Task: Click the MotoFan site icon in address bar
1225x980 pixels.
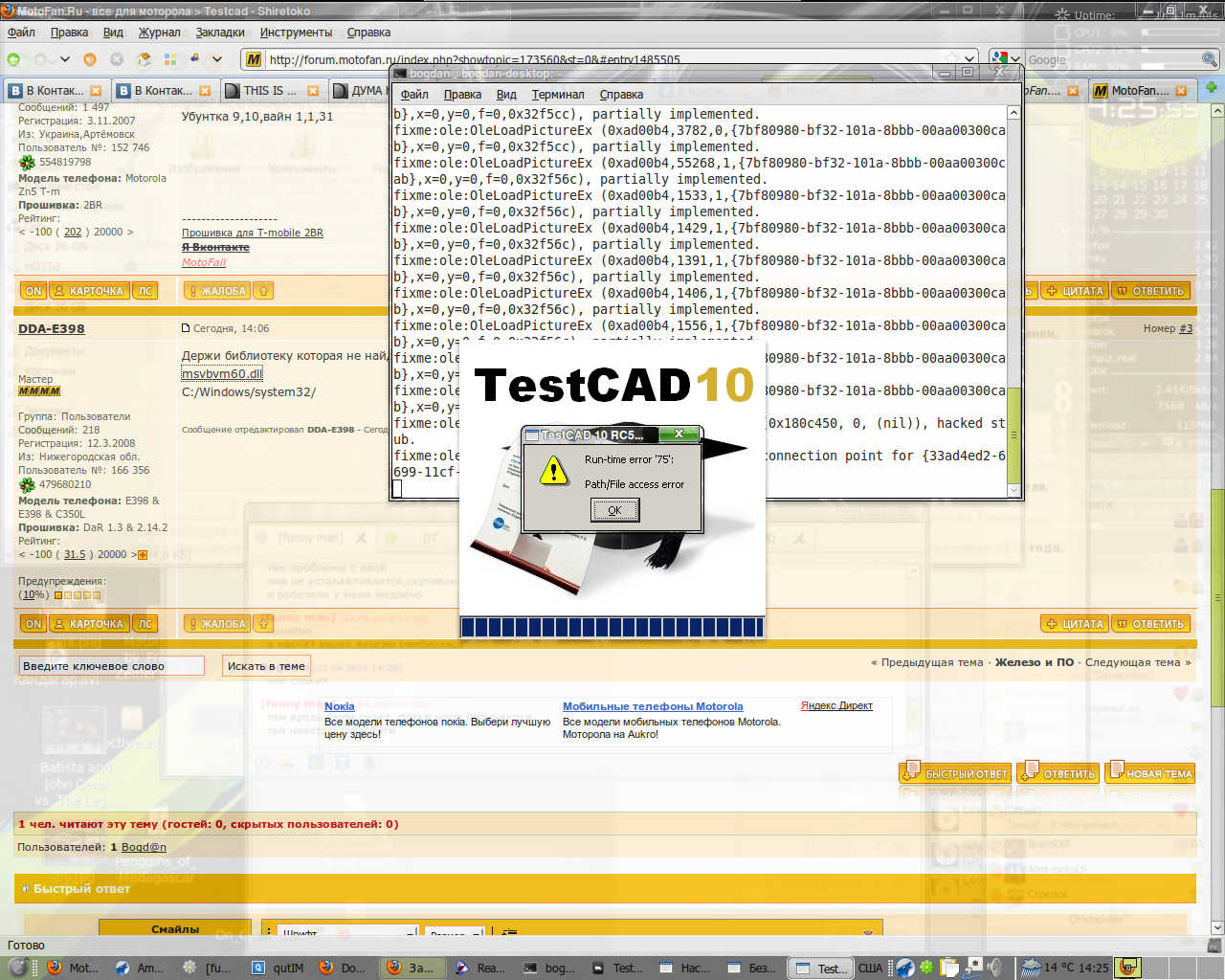Action: (x=254, y=59)
